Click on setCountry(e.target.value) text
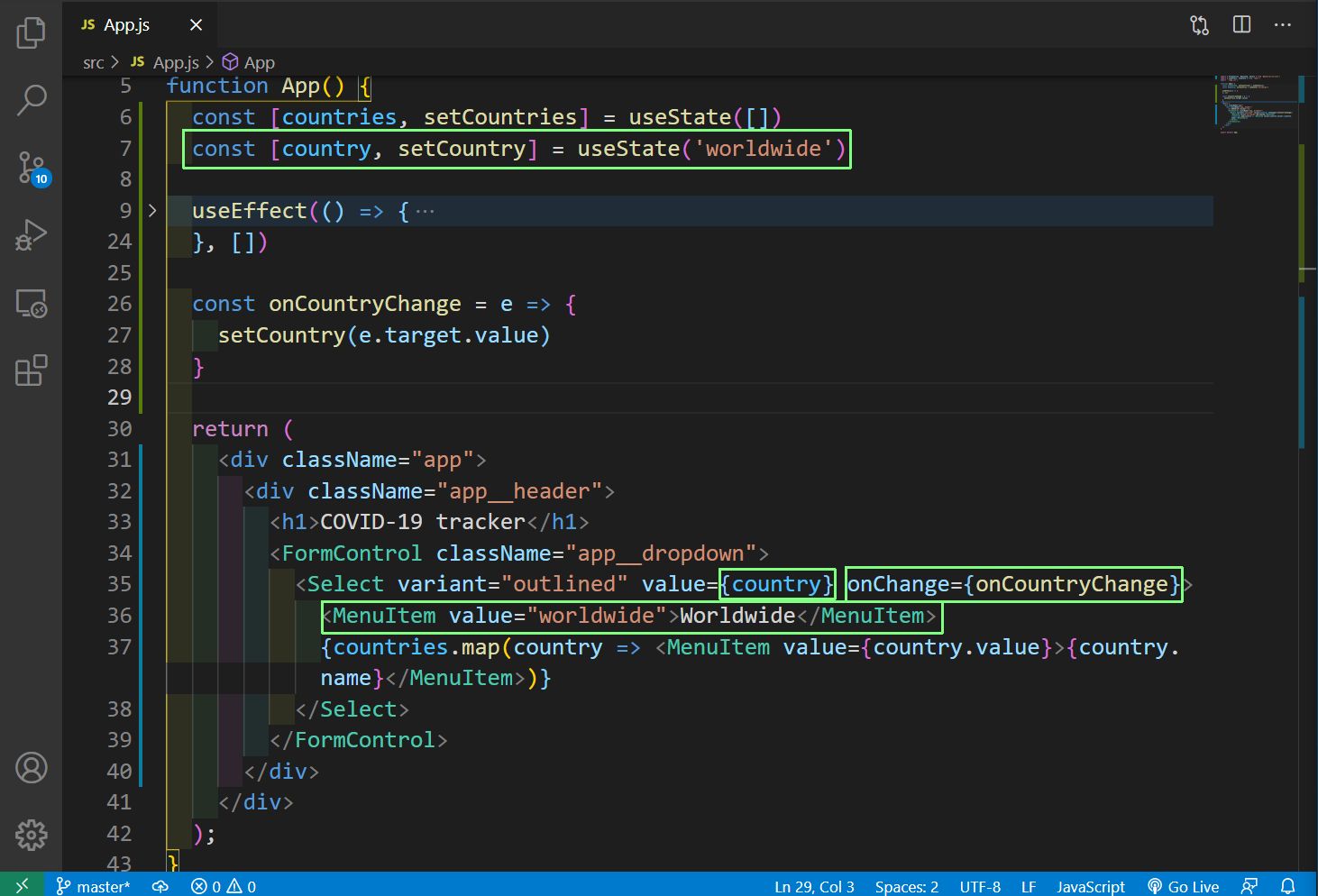 point(384,335)
